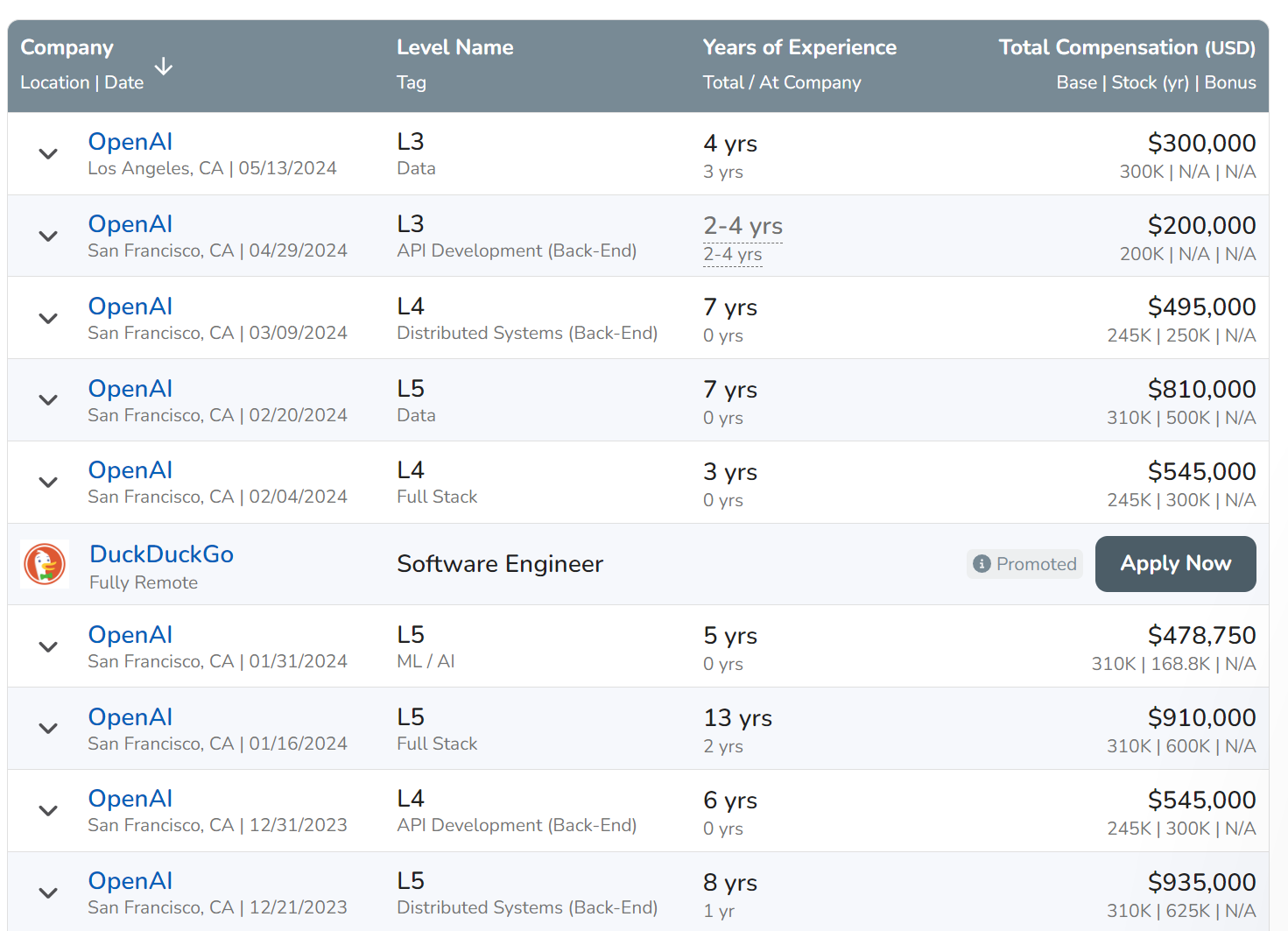Click the 8 yrs experience value
The height and width of the screenshot is (931, 1288).
(x=730, y=883)
